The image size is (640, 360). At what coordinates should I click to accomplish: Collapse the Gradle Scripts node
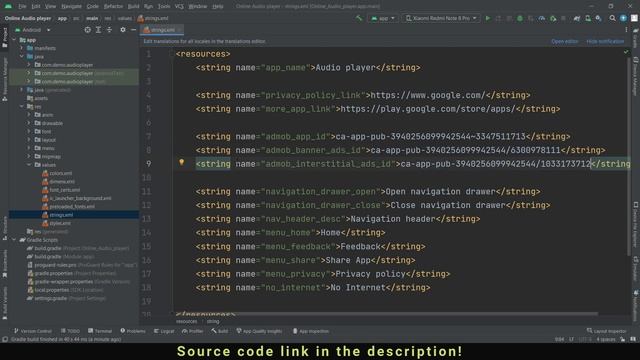click(x=15, y=240)
